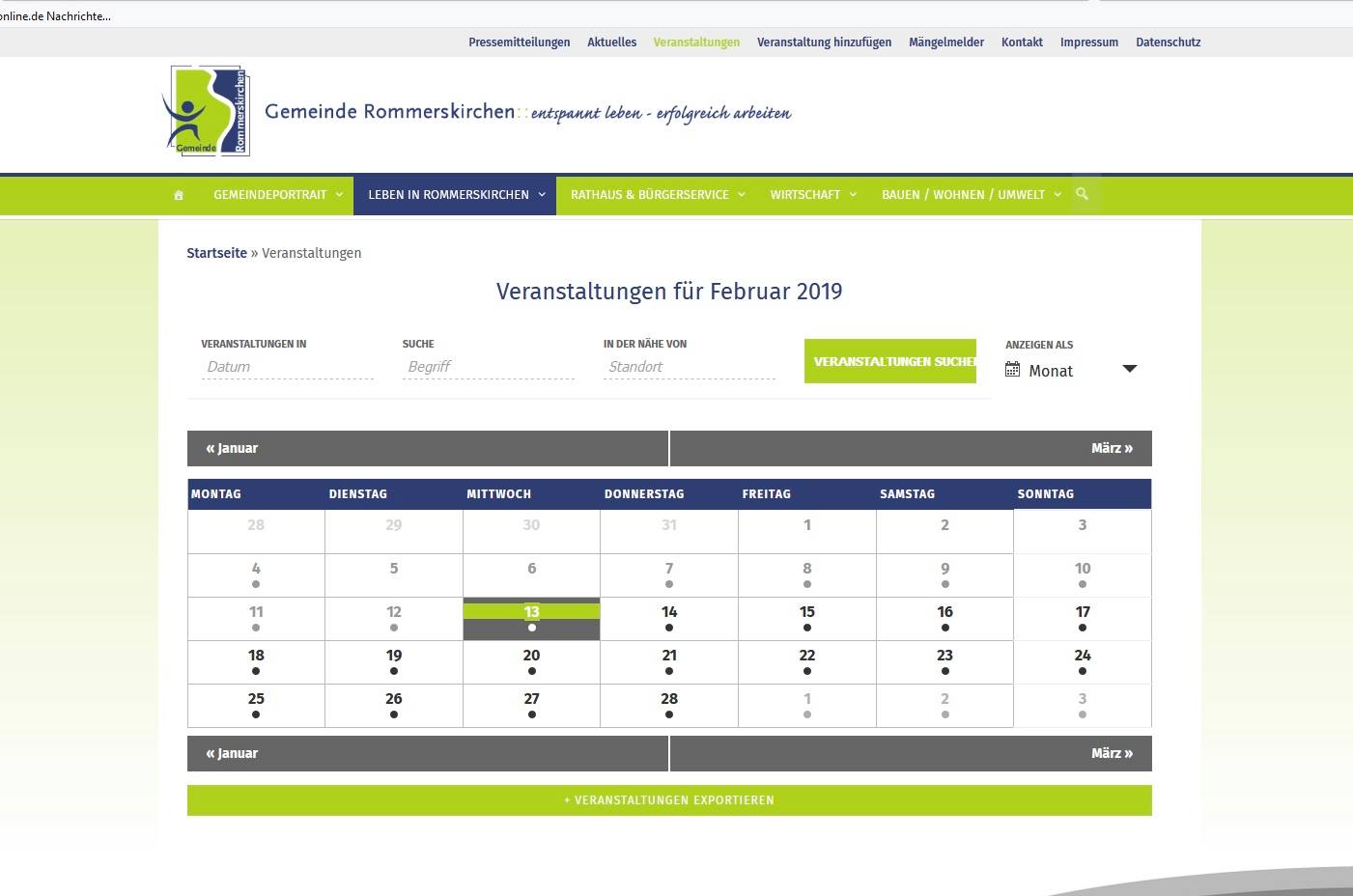Open Veranstaltung hinzufügen in the top menu
Screen dimensions: 1353x896
point(825,42)
